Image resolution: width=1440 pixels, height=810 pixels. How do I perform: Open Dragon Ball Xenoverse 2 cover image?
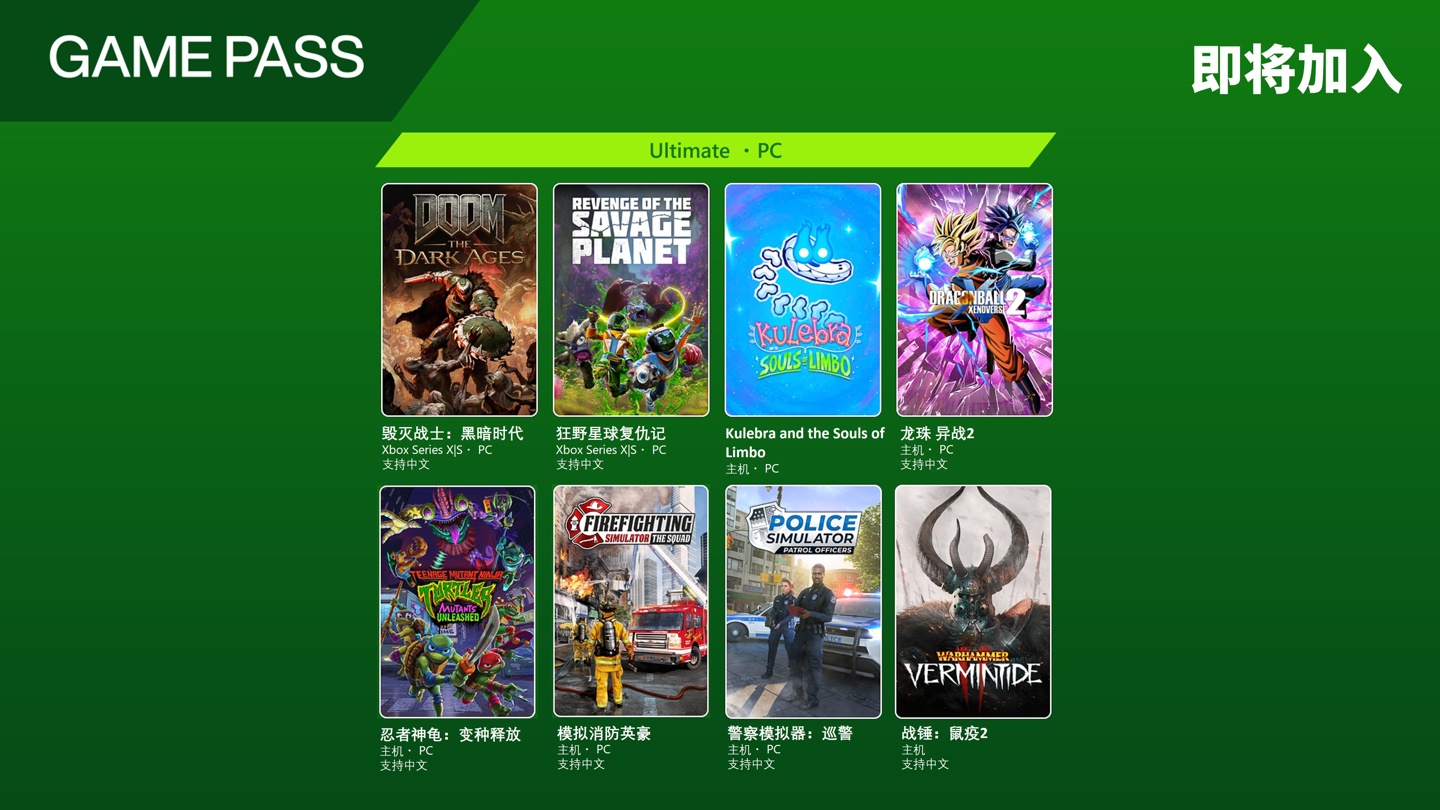(x=975, y=300)
